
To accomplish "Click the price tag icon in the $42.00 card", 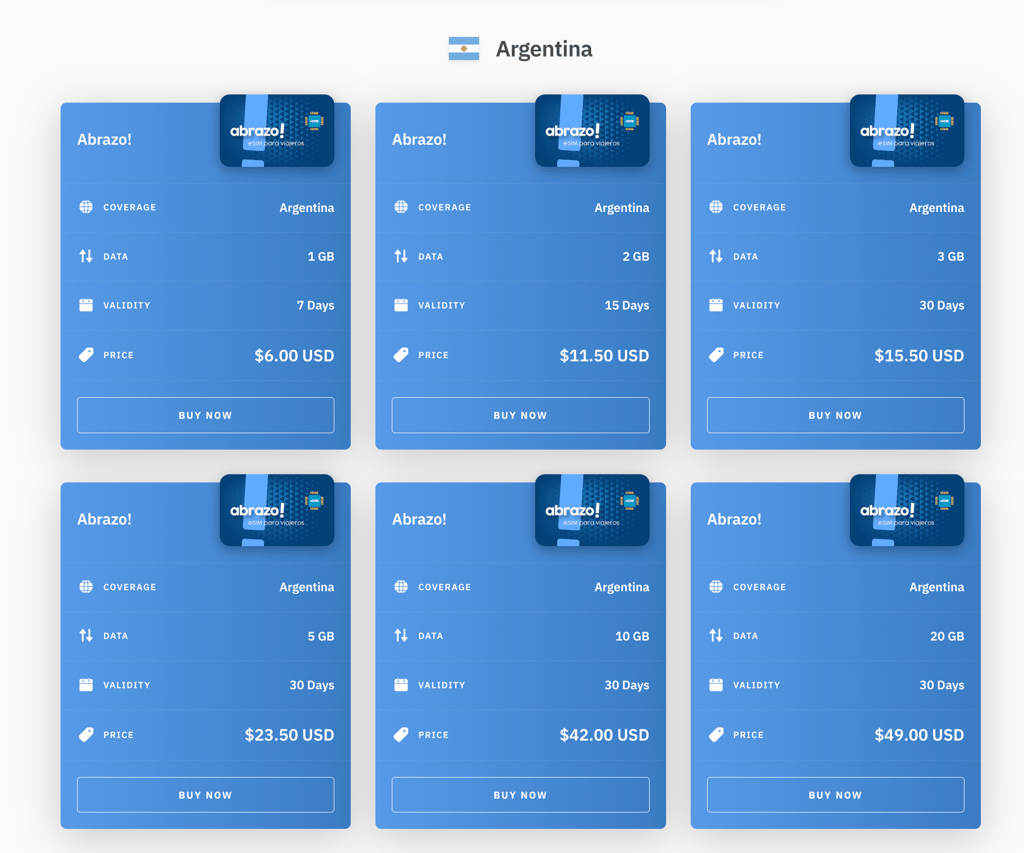I will tap(401, 735).
